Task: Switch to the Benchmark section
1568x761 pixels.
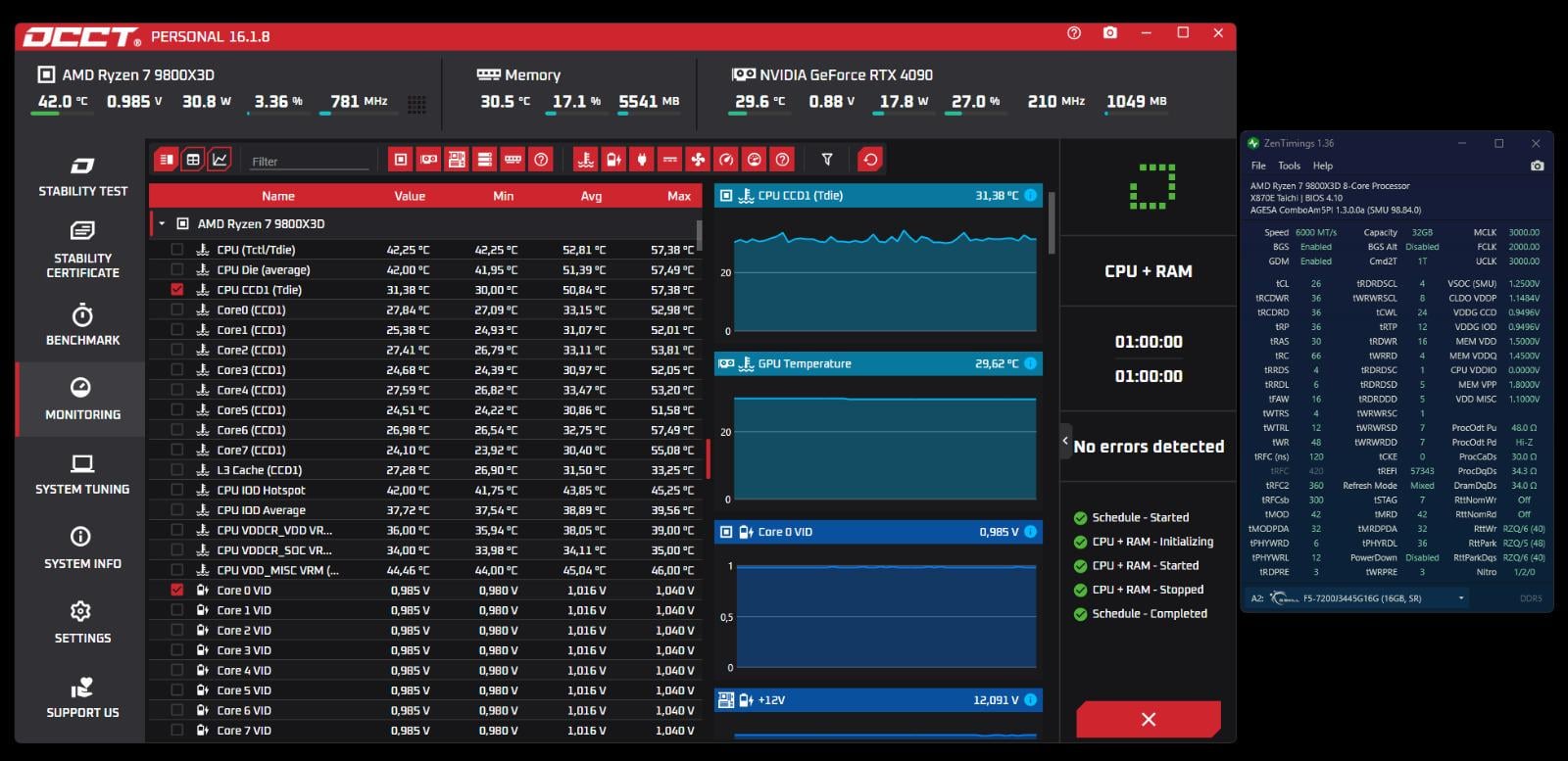Action: [82, 325]
